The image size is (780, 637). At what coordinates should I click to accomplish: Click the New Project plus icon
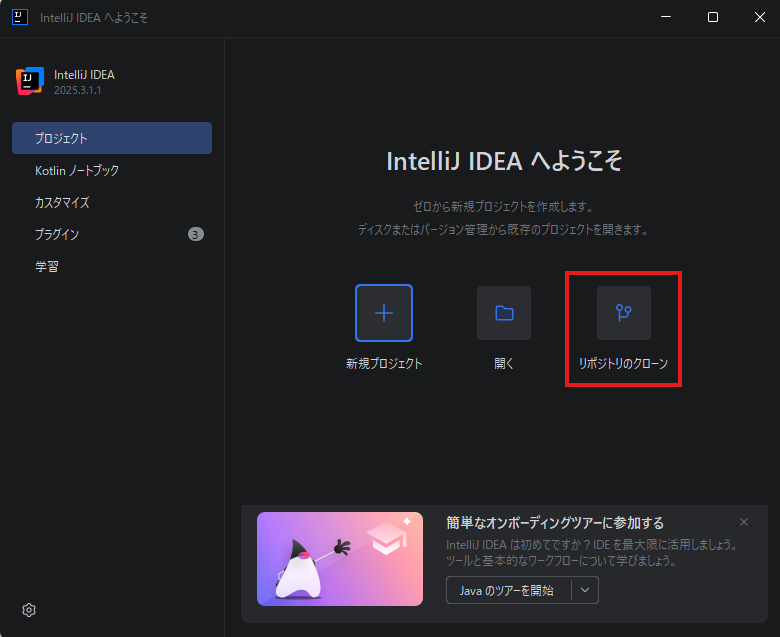384,313
